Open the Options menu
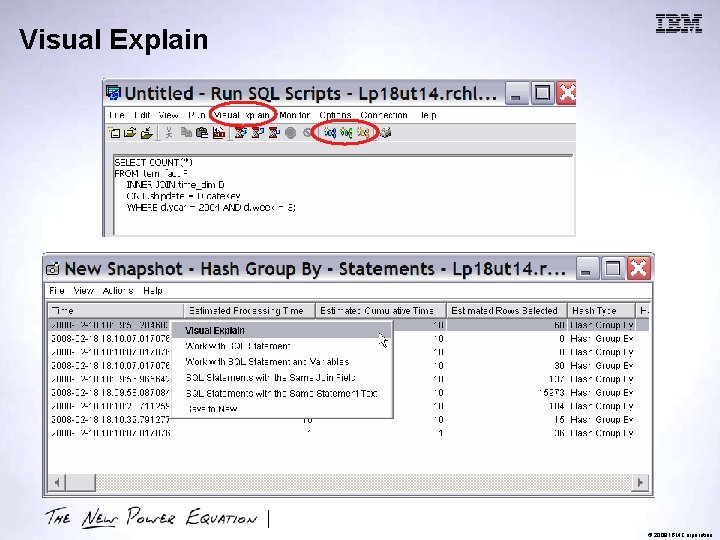Viewport: 720px width, 540px height. click(335, 115)
